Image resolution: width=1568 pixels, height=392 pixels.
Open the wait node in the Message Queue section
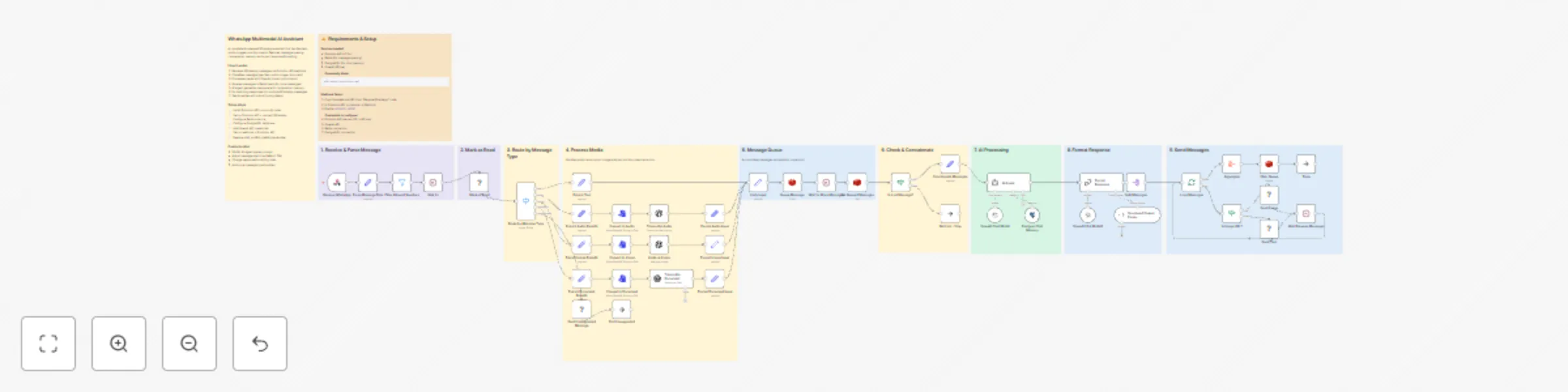tap(826, 182)
